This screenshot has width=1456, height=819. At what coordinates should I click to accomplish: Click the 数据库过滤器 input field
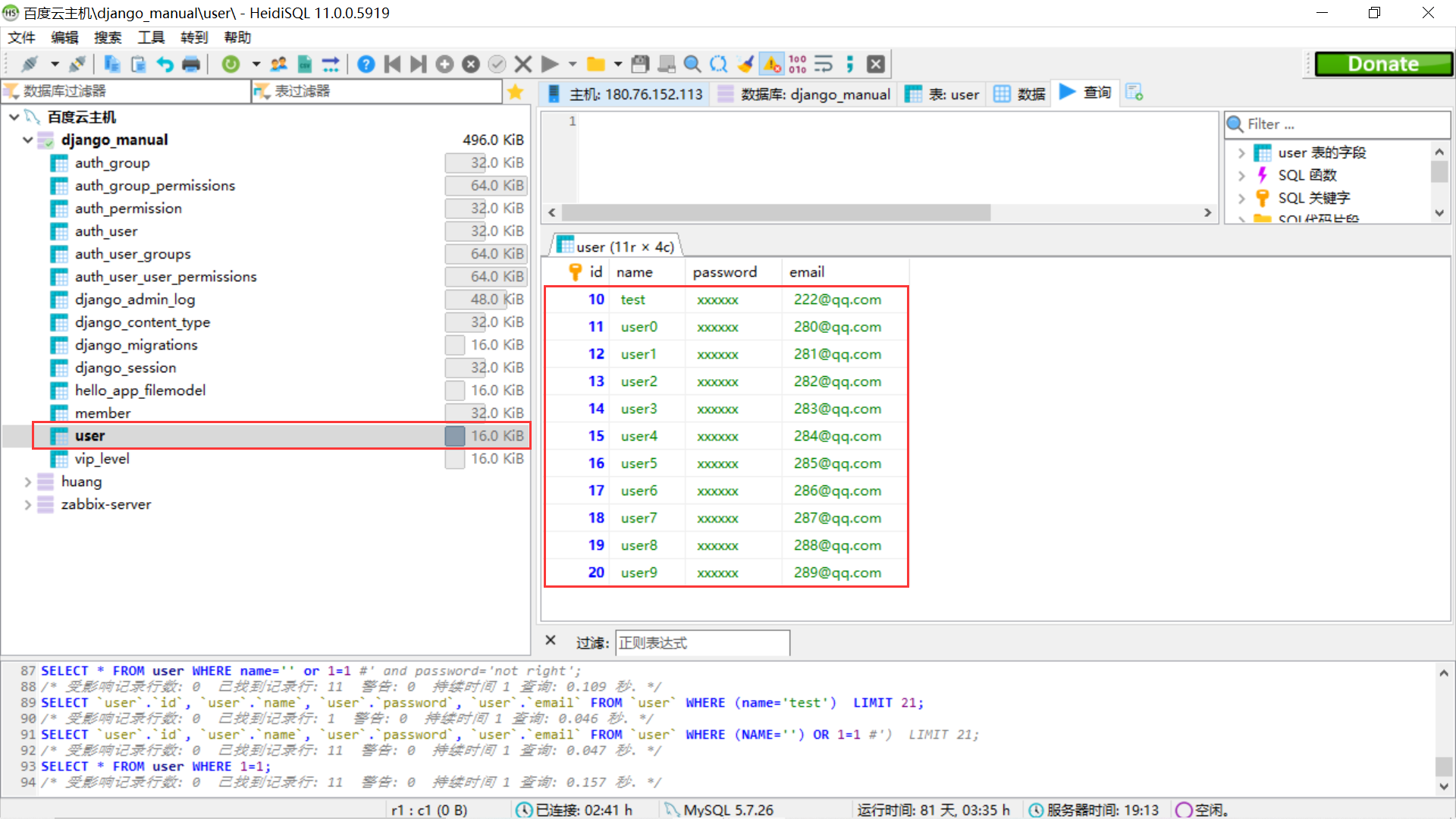pyautogui.click(x=126, y=92)
